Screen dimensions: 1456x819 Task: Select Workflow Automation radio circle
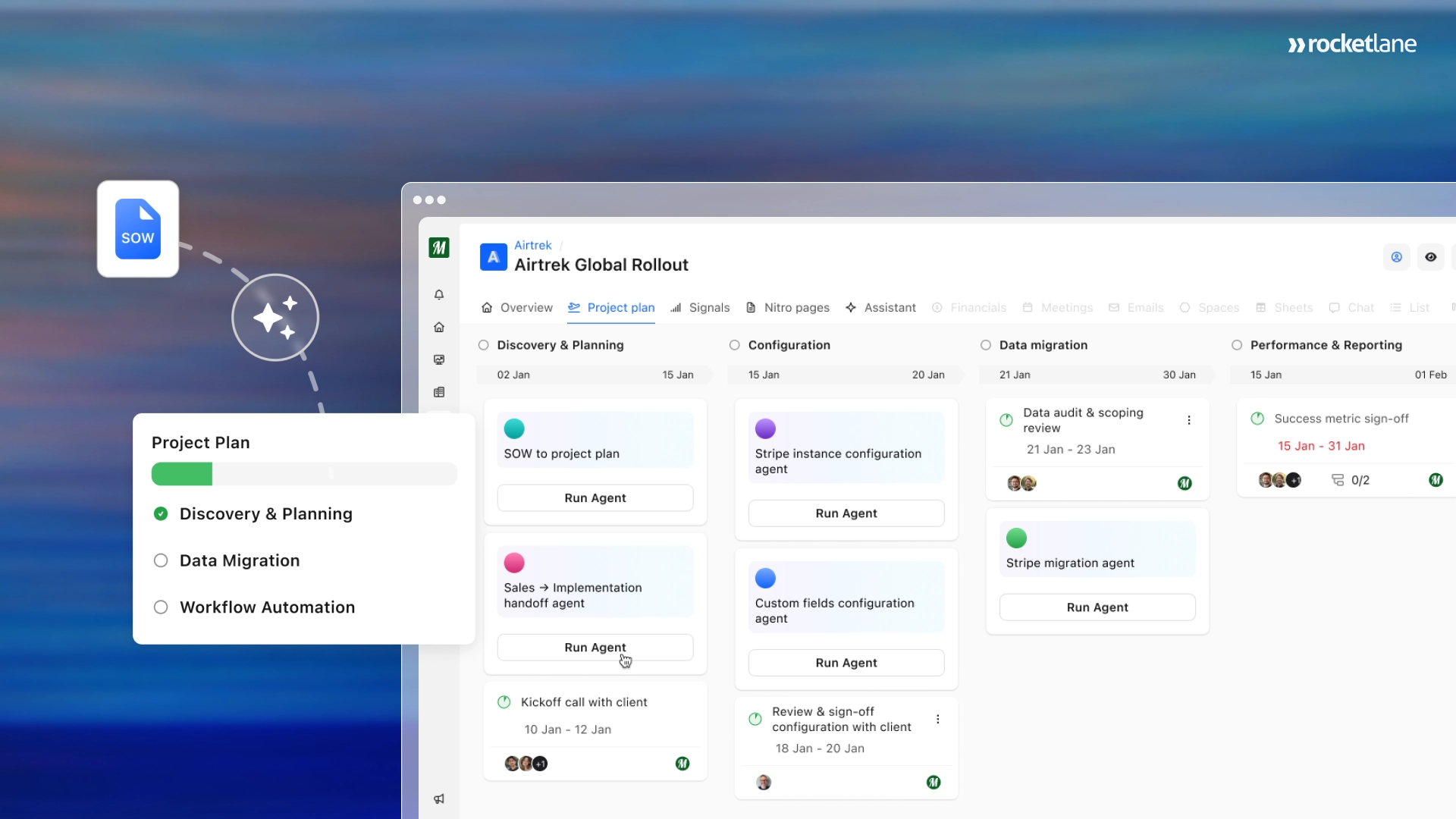(161, 607)
